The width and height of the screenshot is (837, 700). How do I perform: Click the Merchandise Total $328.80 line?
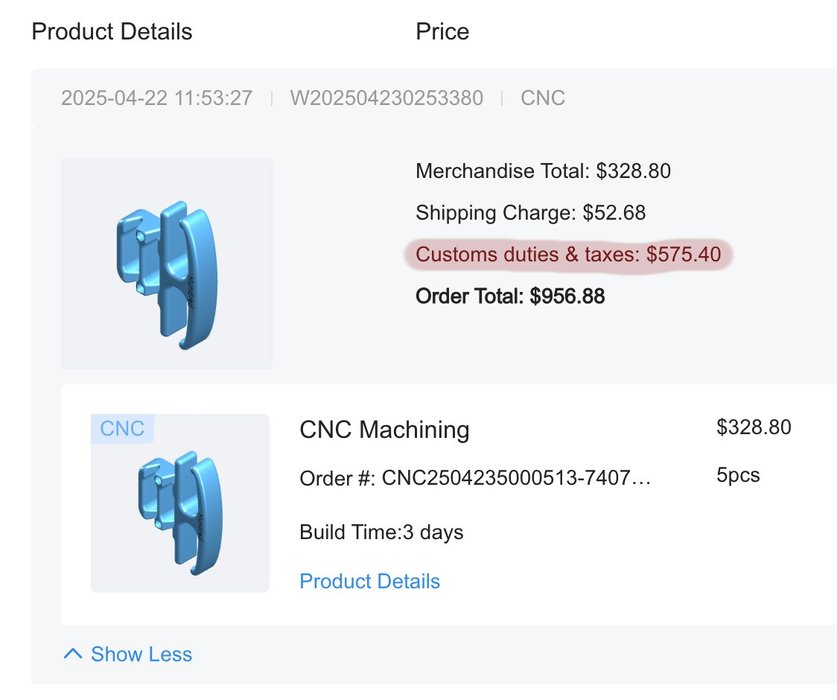[543, 171]
